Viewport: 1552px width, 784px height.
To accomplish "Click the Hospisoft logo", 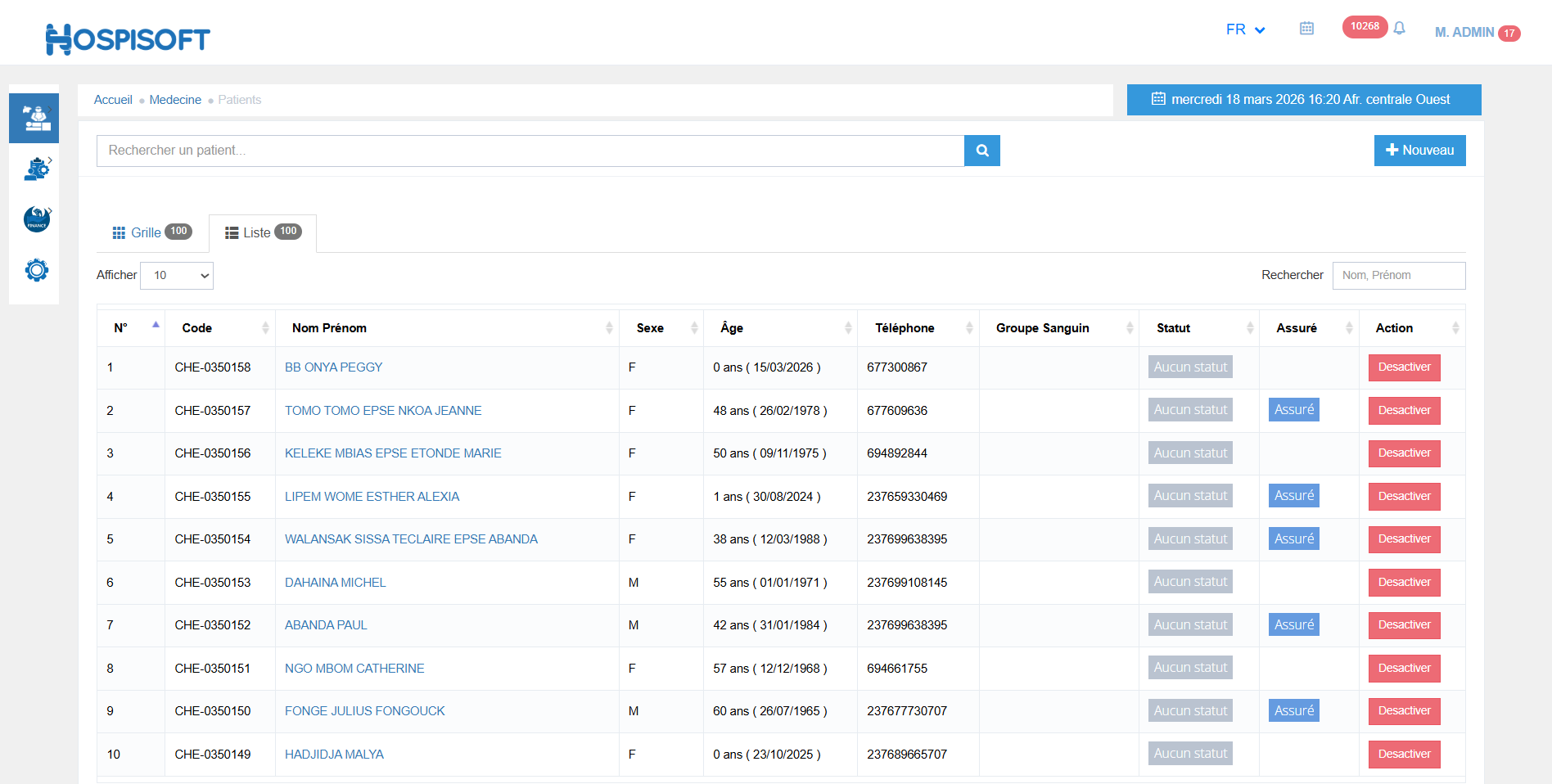I will click(128, 38).
